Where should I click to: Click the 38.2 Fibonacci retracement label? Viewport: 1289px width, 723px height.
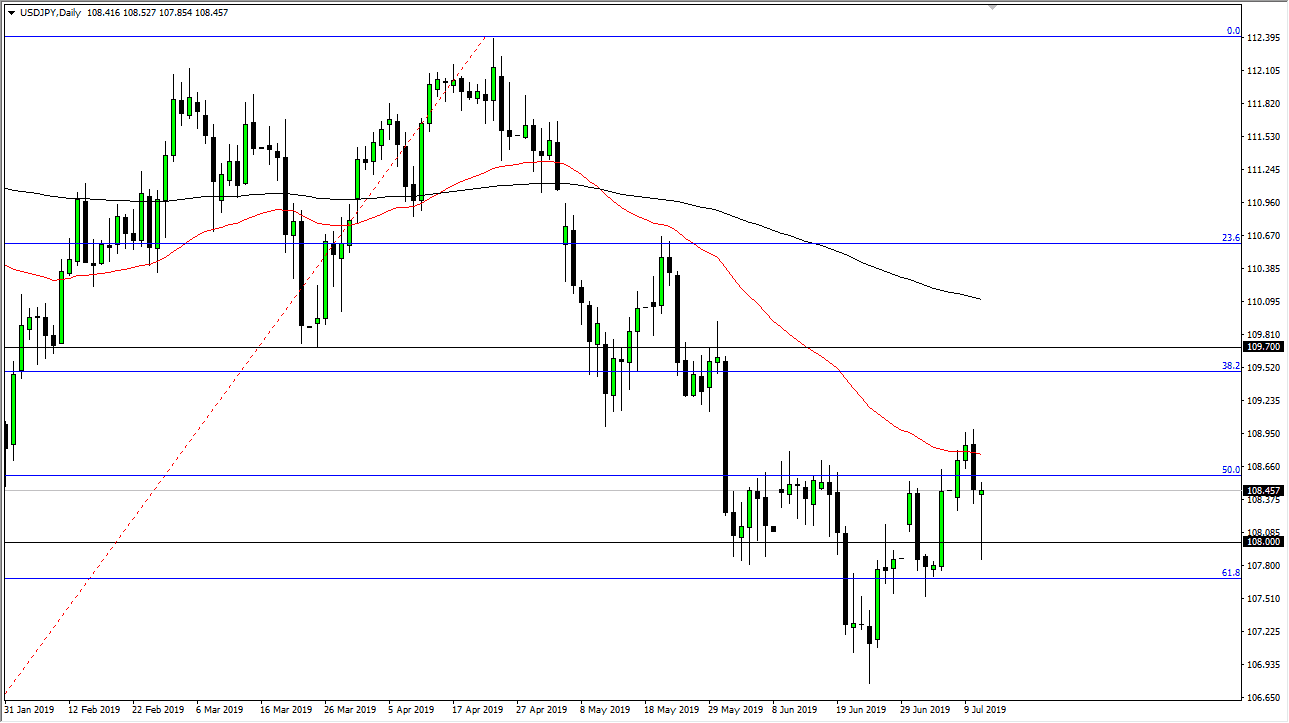coord(1231,366)
